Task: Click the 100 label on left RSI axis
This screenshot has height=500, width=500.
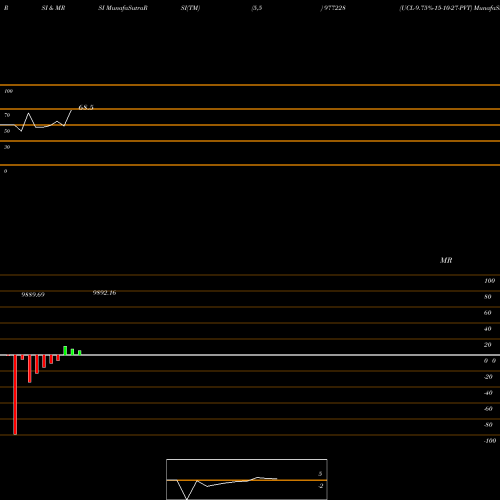Action: [8, 91]
